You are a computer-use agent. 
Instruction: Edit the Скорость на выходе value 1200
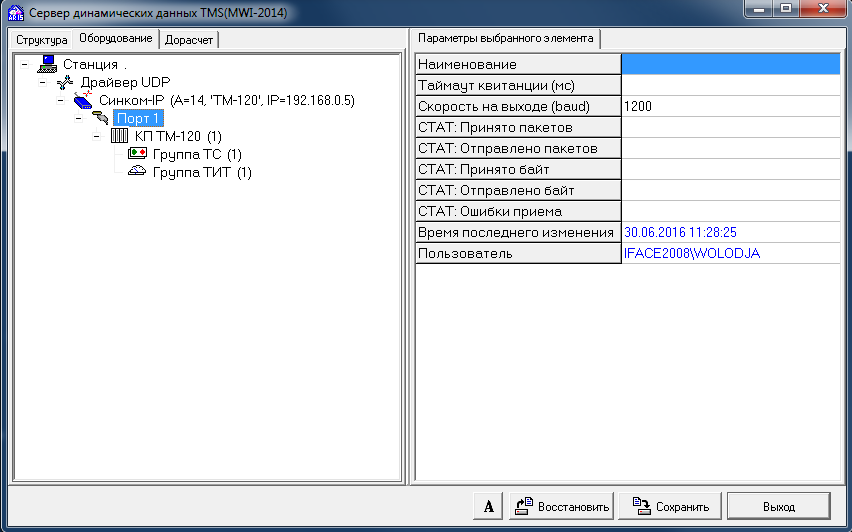[x=729, y=106]
